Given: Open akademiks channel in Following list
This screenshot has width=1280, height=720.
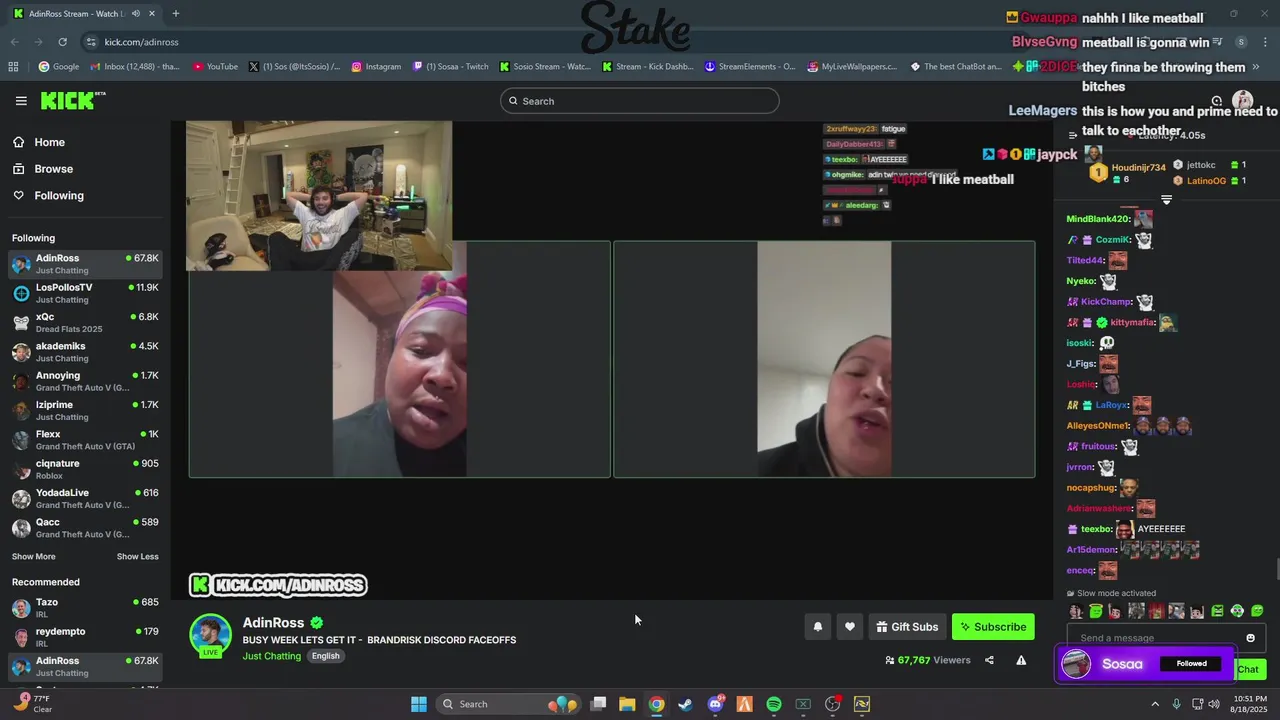Looking at the screenshot, I should click(x=85, y=352).
